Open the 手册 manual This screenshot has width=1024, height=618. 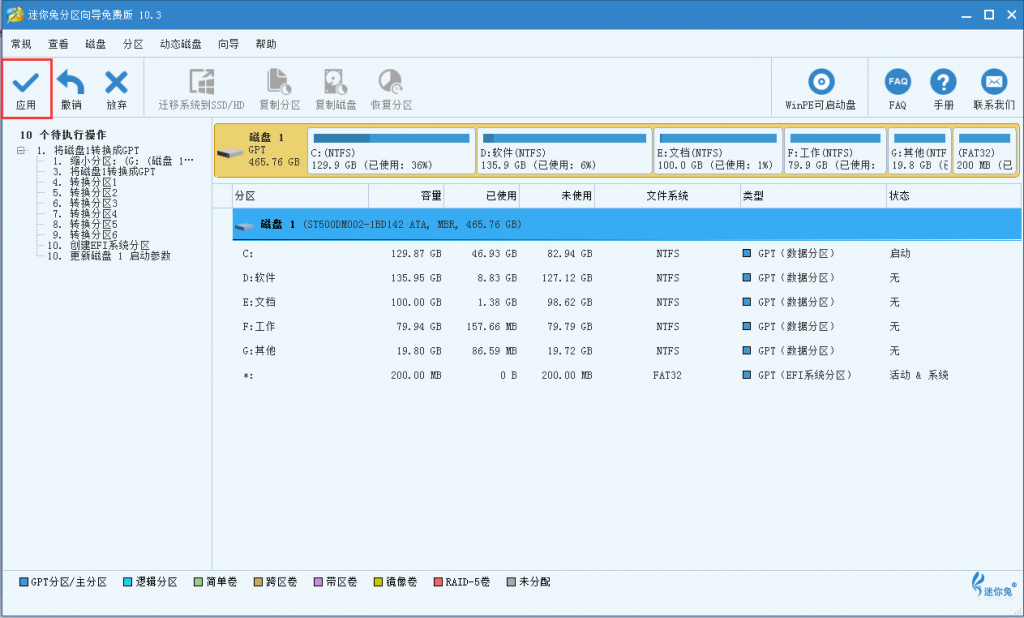coord(943,89)
